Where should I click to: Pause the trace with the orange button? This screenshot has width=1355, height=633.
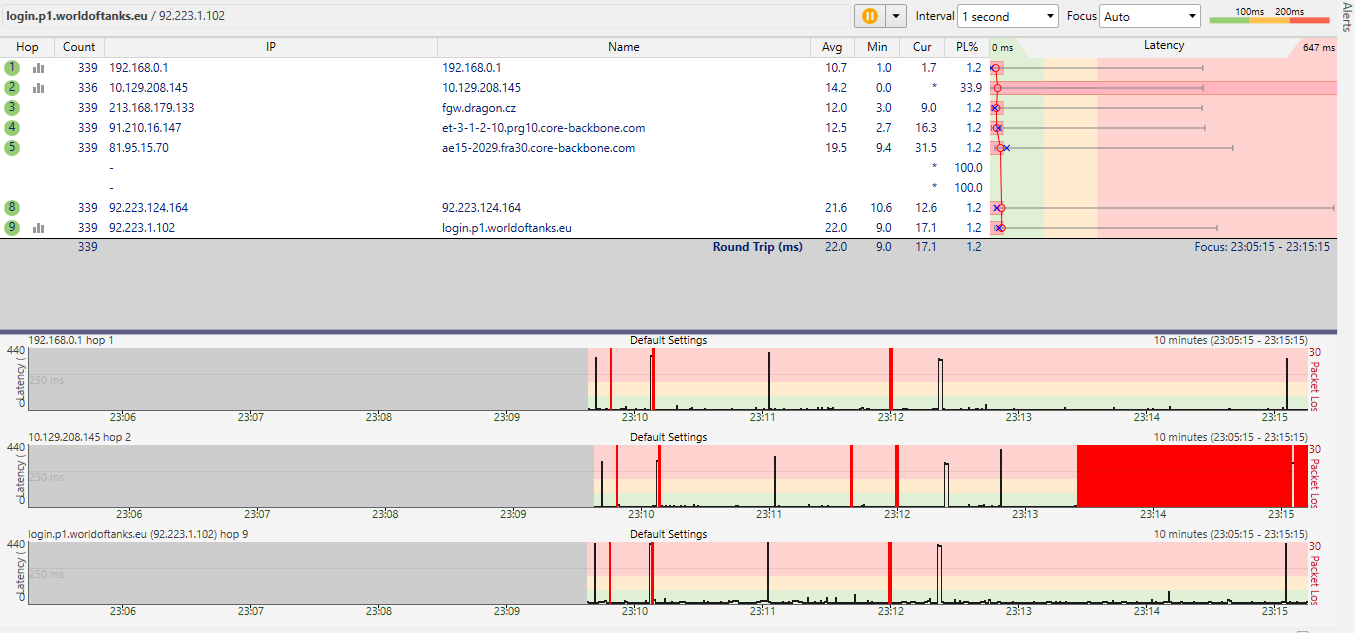coord(869,16)
